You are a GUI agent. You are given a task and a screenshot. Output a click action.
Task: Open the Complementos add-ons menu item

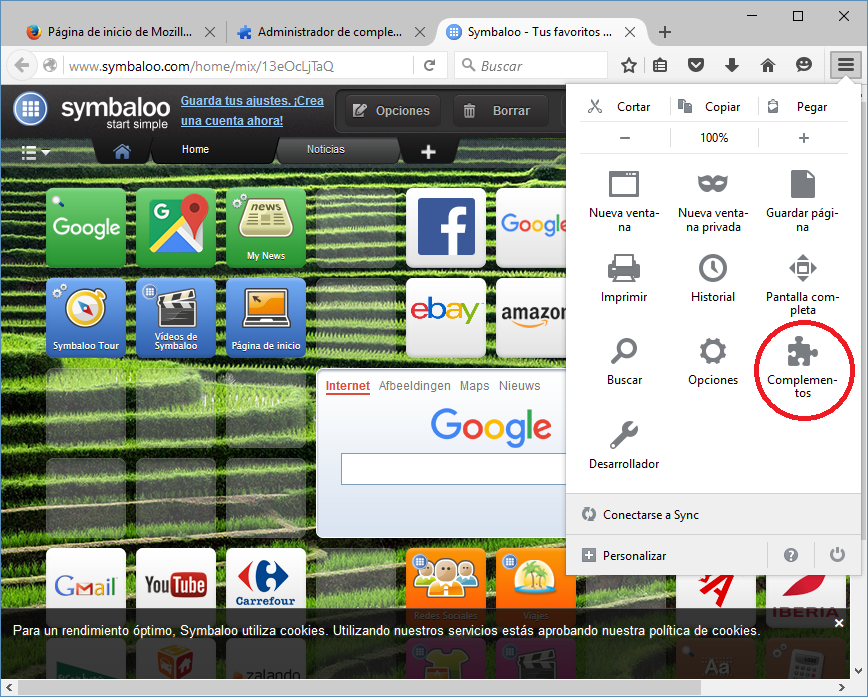[802, 368]
